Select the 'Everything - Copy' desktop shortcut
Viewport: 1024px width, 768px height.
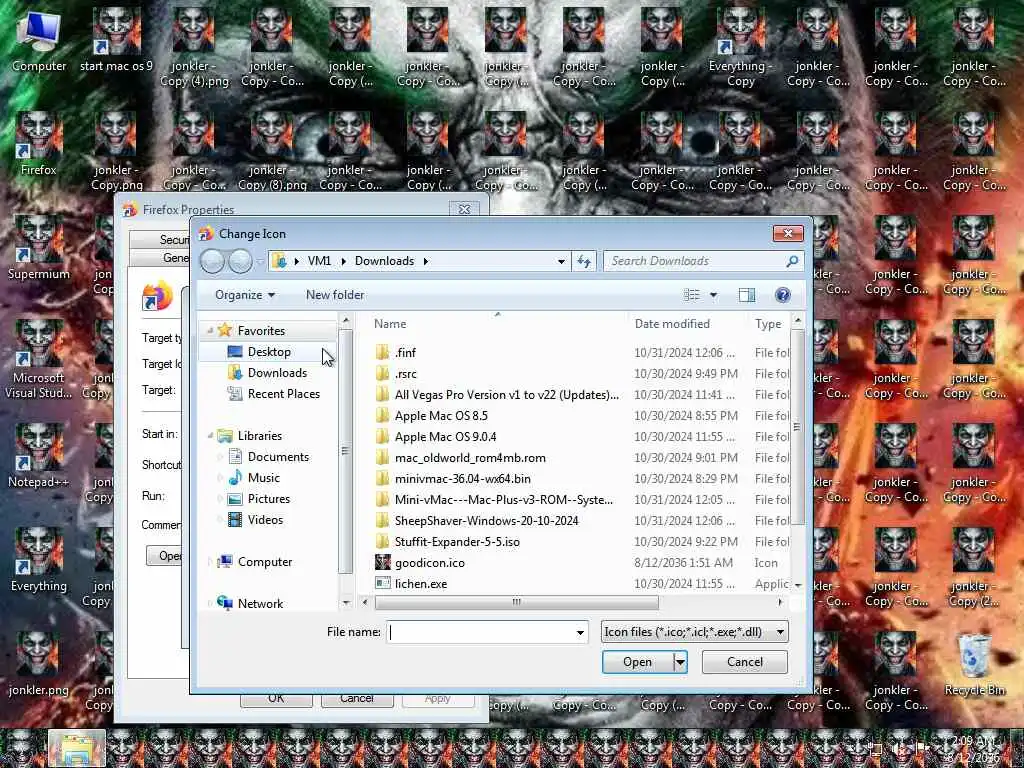click(x=741, y=48)
